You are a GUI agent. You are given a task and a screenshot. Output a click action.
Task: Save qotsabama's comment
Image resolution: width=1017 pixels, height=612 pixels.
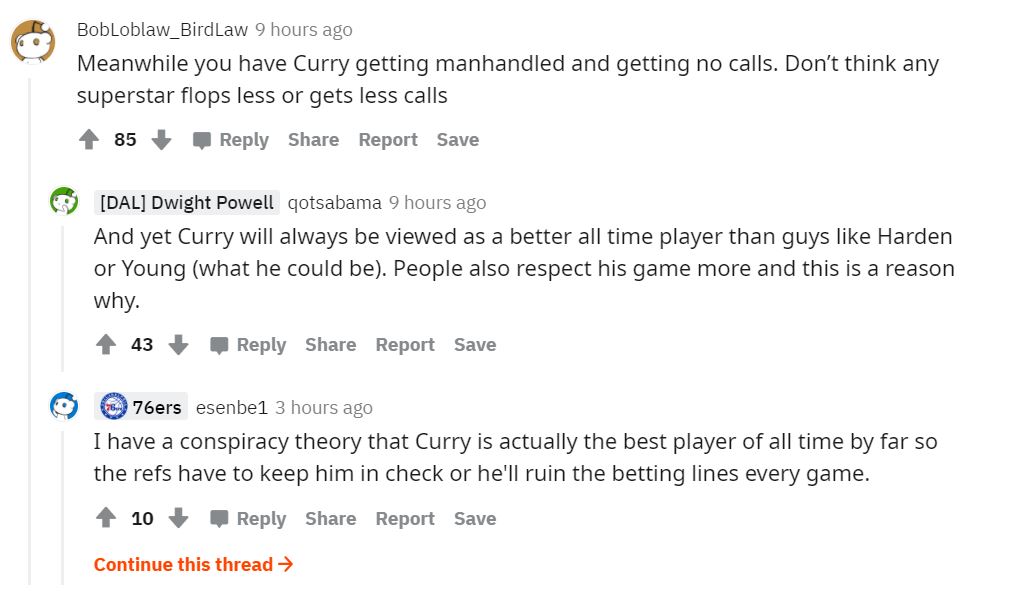475,345
